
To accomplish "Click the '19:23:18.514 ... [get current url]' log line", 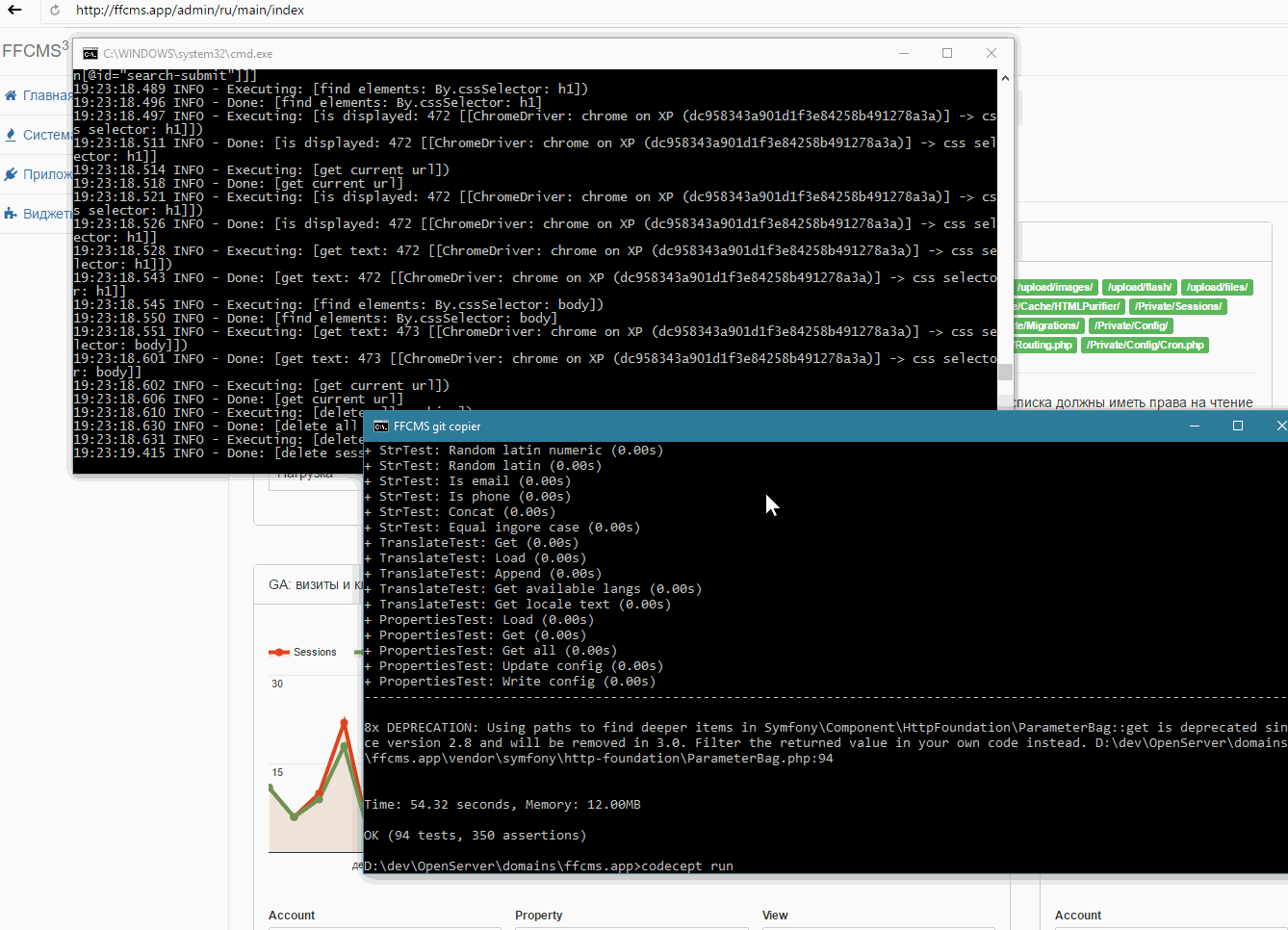I will point(262,169).
